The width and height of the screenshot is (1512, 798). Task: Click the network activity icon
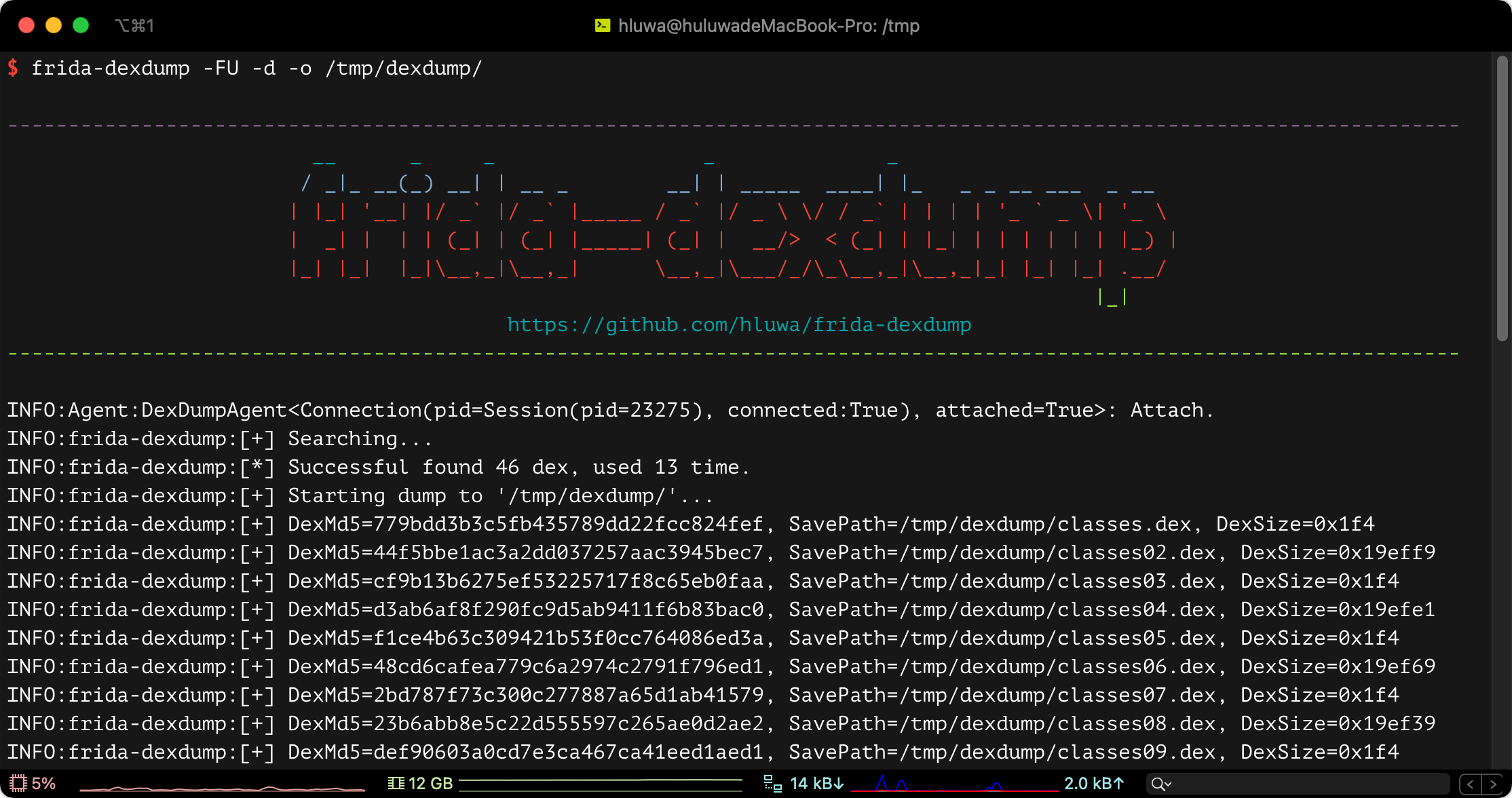[772, 784]
